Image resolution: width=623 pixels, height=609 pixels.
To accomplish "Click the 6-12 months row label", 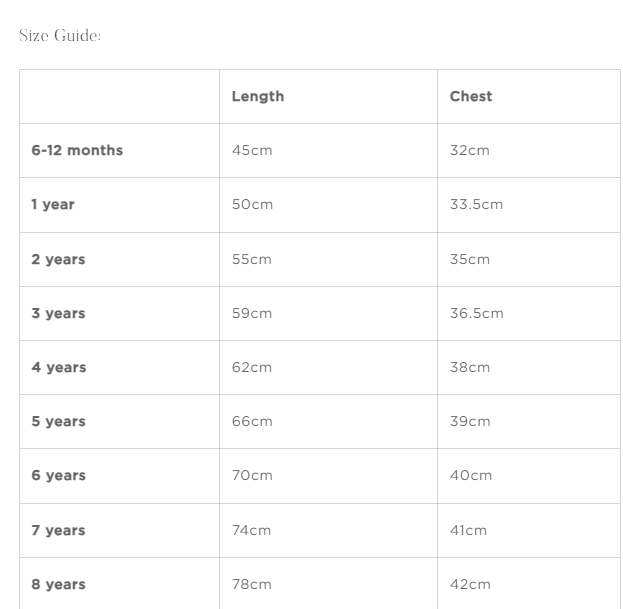I will [x=77, y=150].
